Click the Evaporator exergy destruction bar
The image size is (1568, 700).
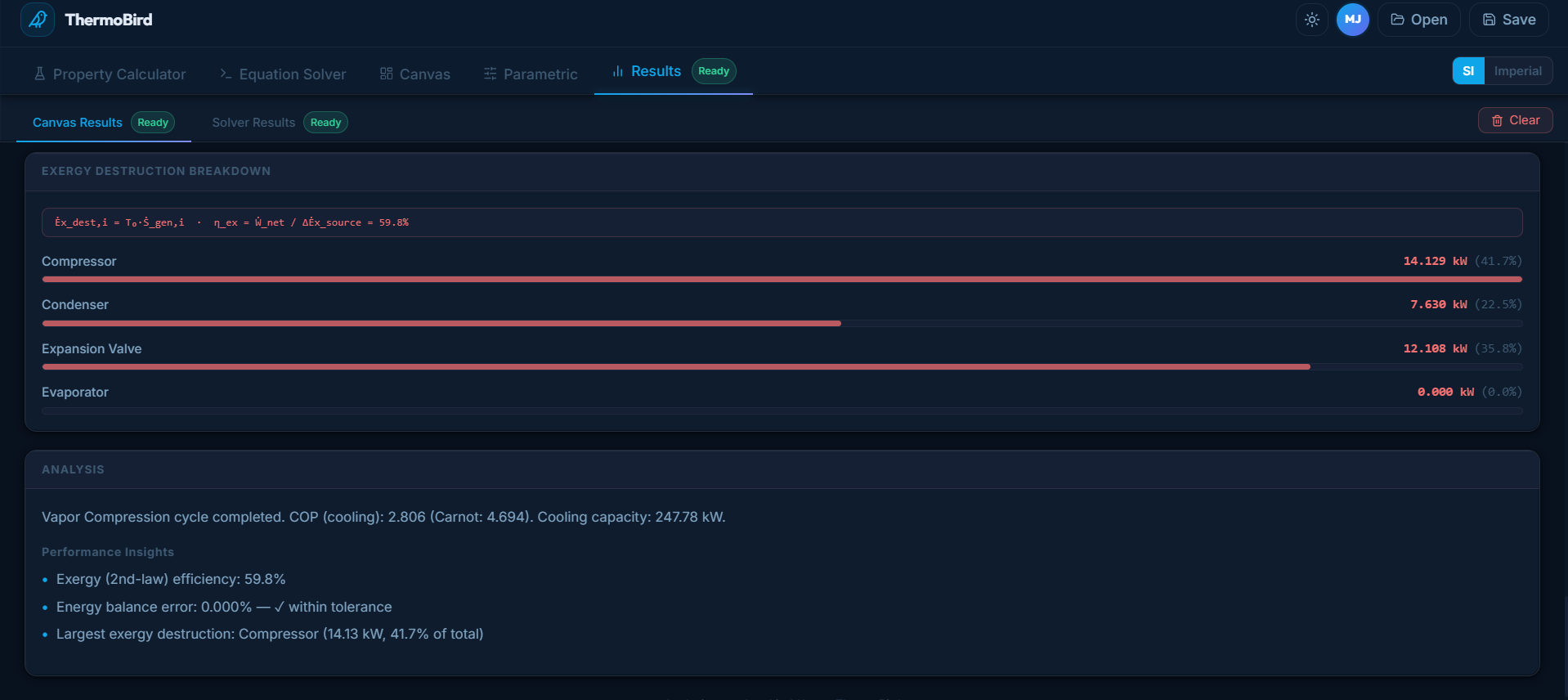click(782, 411)
